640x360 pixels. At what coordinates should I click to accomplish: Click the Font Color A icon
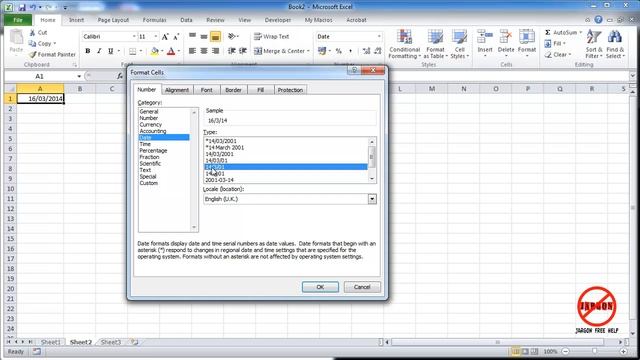(171, 51)
